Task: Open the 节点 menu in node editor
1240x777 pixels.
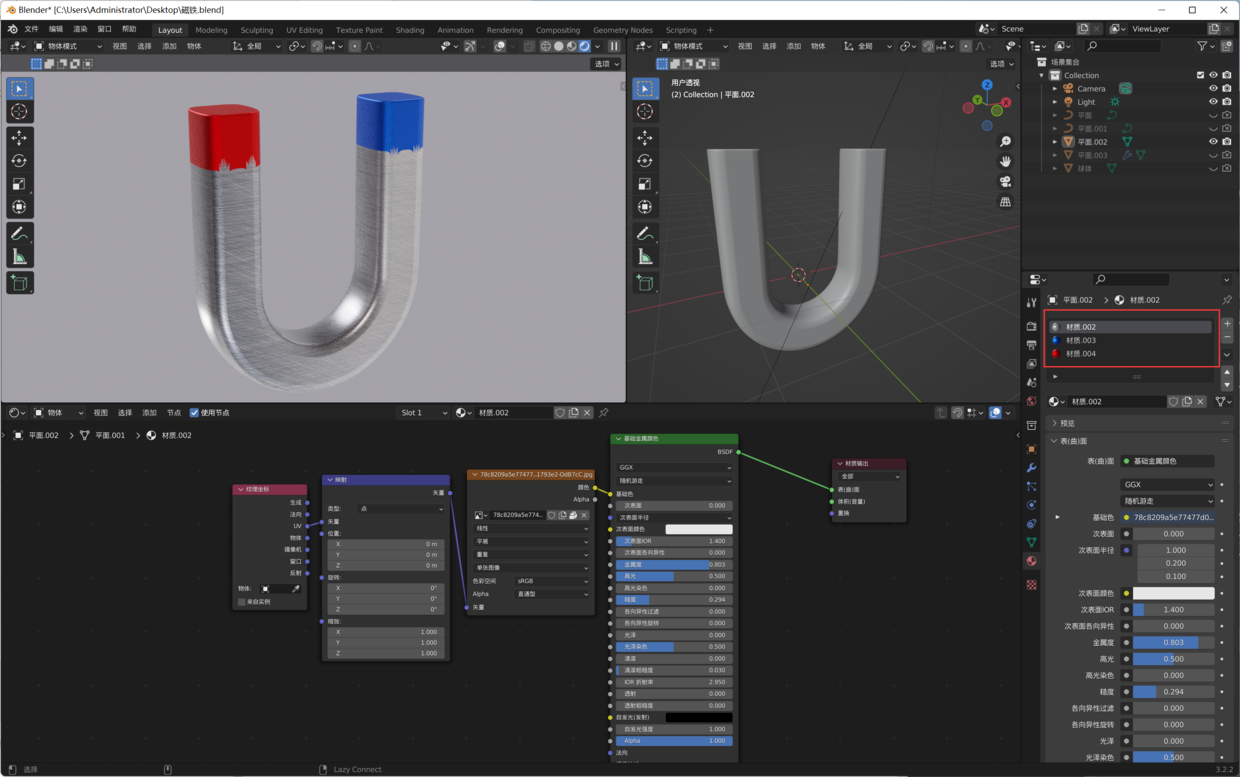Action: pyautogui.click(x=173, y=413)
